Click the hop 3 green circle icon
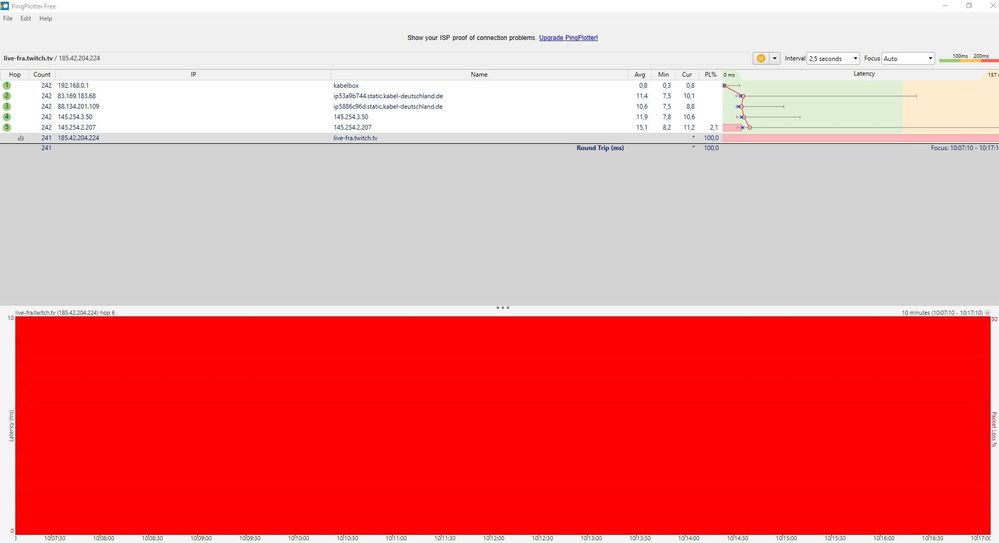999x543 pixels. [7, 106]
